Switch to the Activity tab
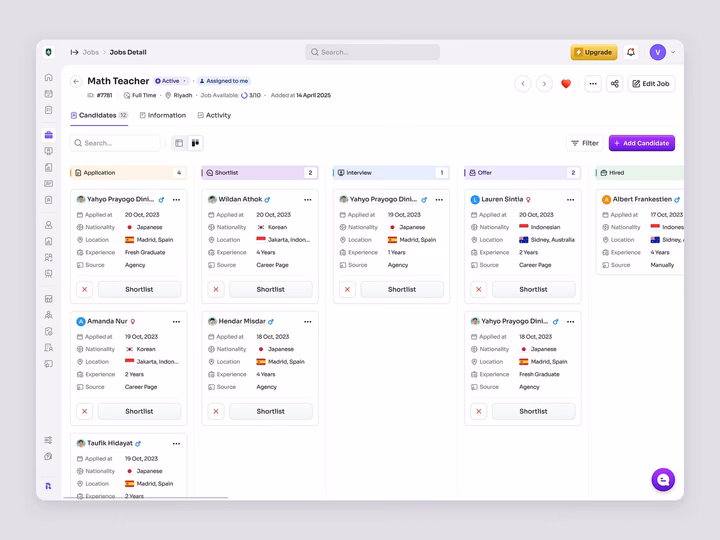720x540 pixels. pyautogui.click(x=214, y=115)
